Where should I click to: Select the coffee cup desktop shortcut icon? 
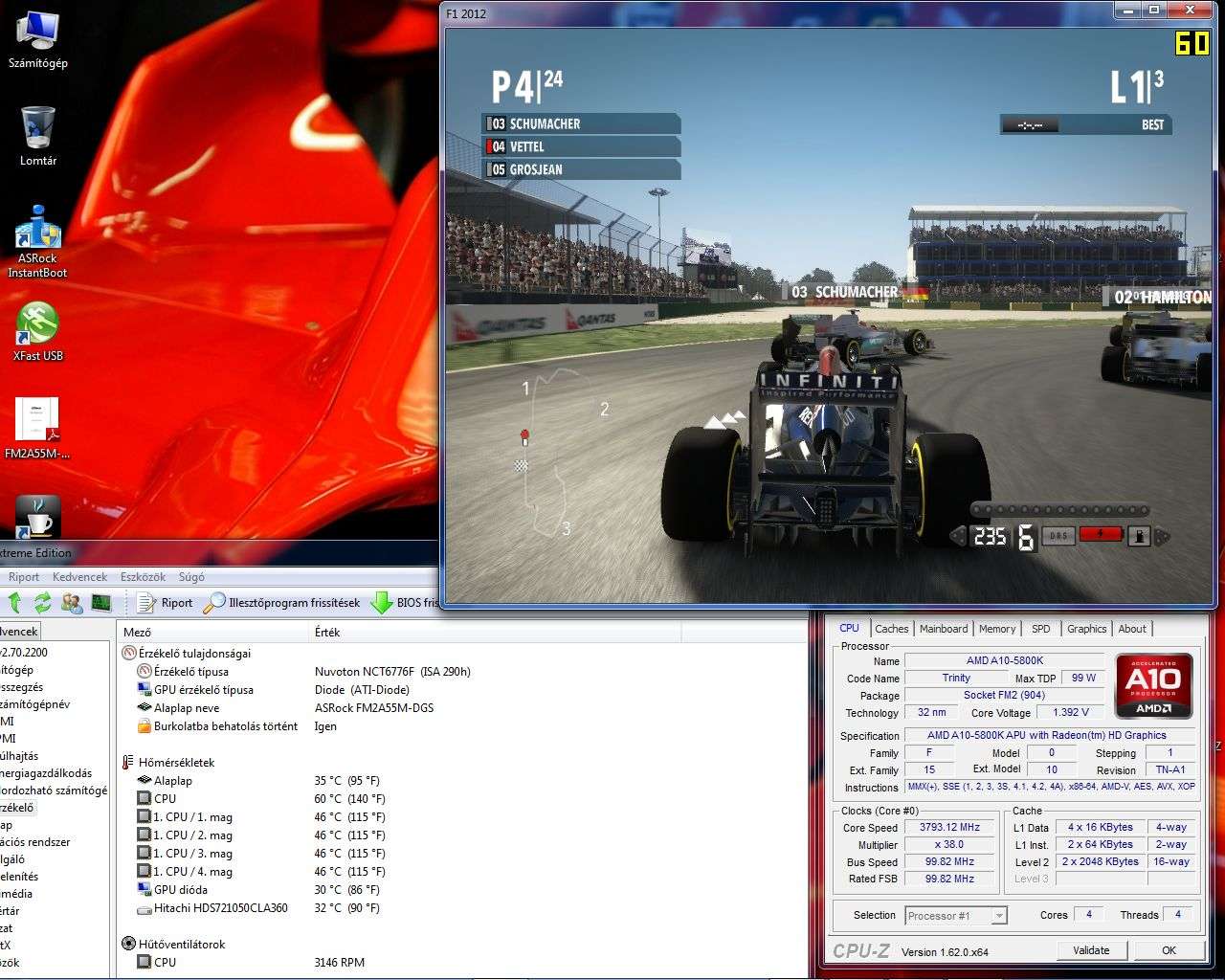click(x=37, y=518)
